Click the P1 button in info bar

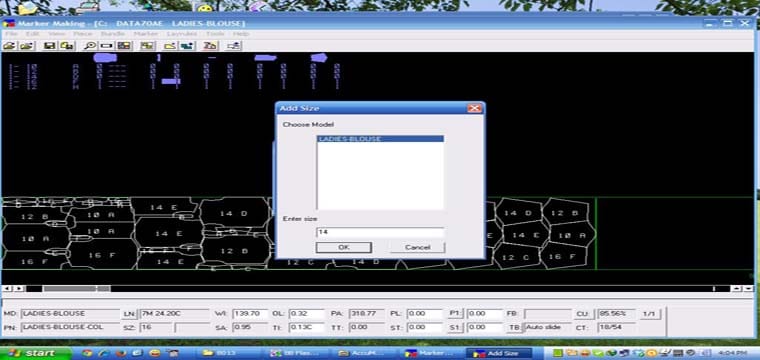tap(455, 313)
